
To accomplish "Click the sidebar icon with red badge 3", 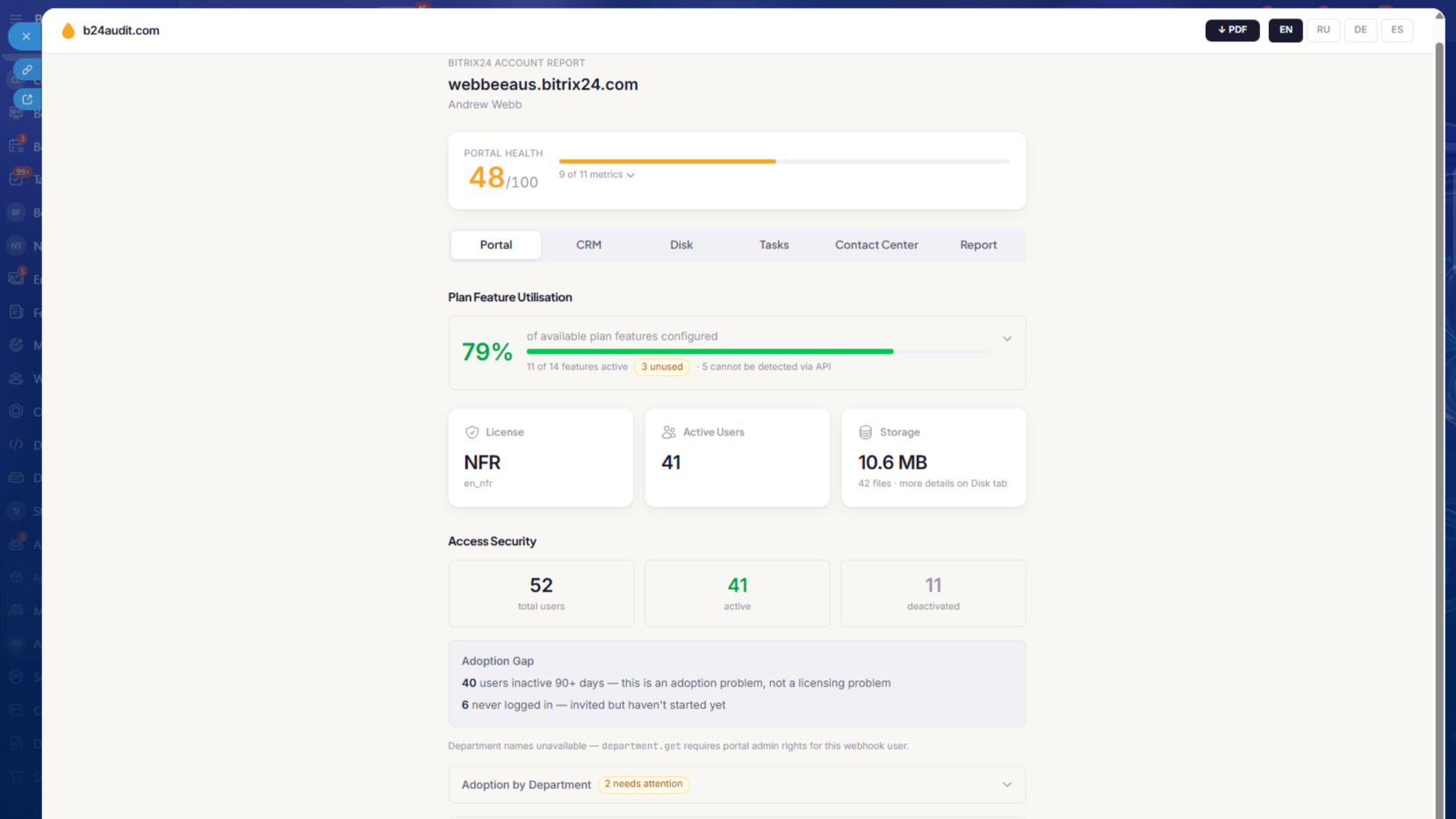I will click(x=16, y=146).
